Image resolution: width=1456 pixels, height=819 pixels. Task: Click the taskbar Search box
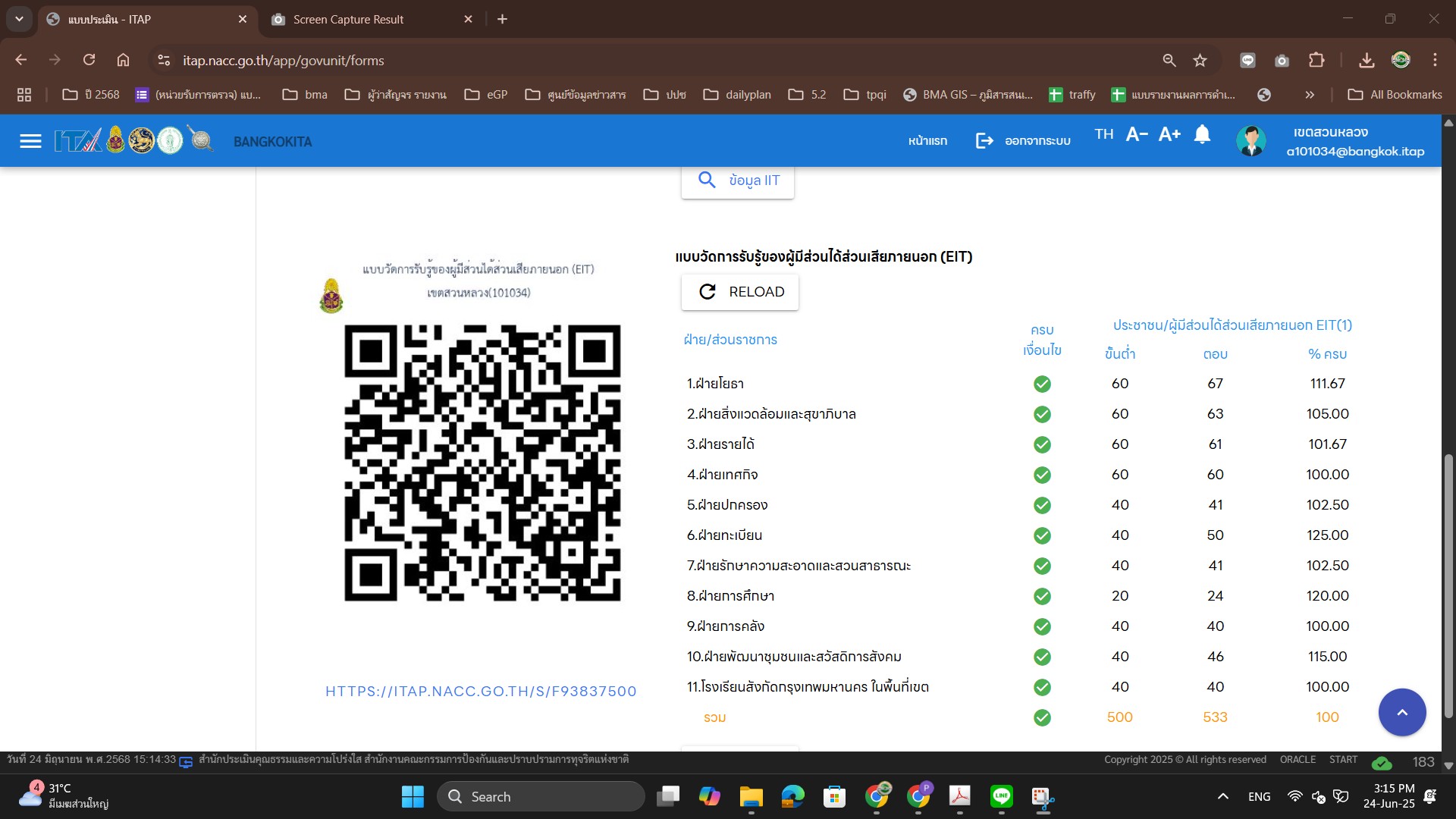click(541, 796)
